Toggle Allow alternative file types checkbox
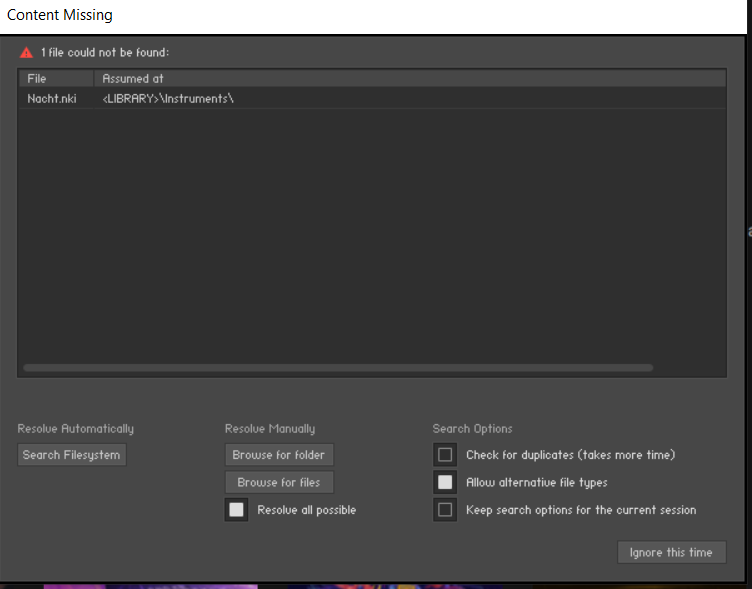 (x=445, y=482)
